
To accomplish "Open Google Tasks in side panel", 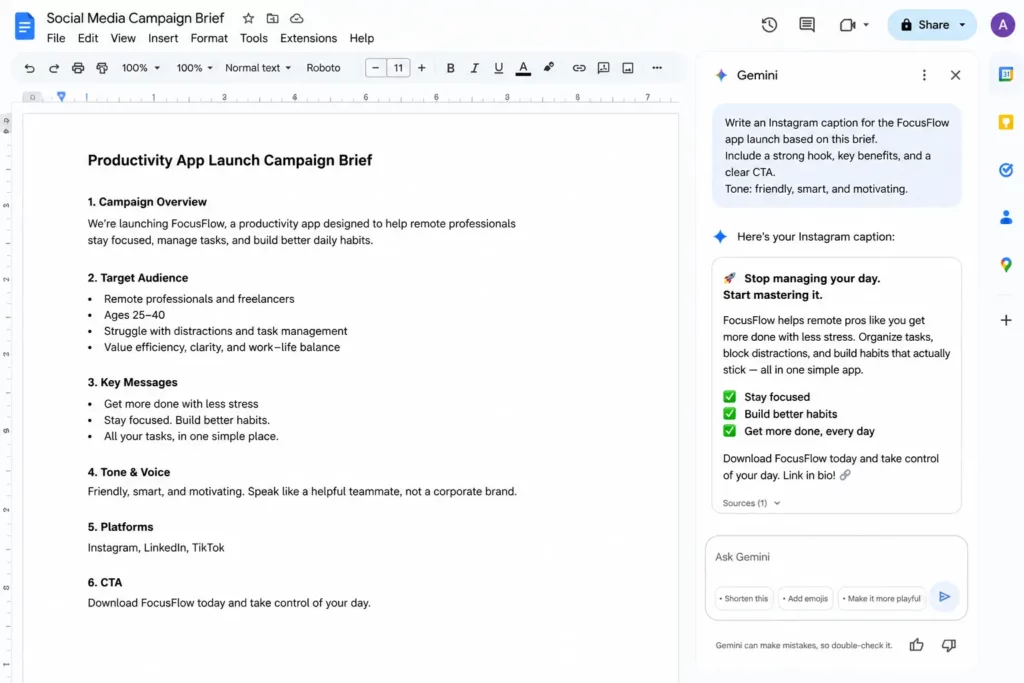I will point(1006,170).
